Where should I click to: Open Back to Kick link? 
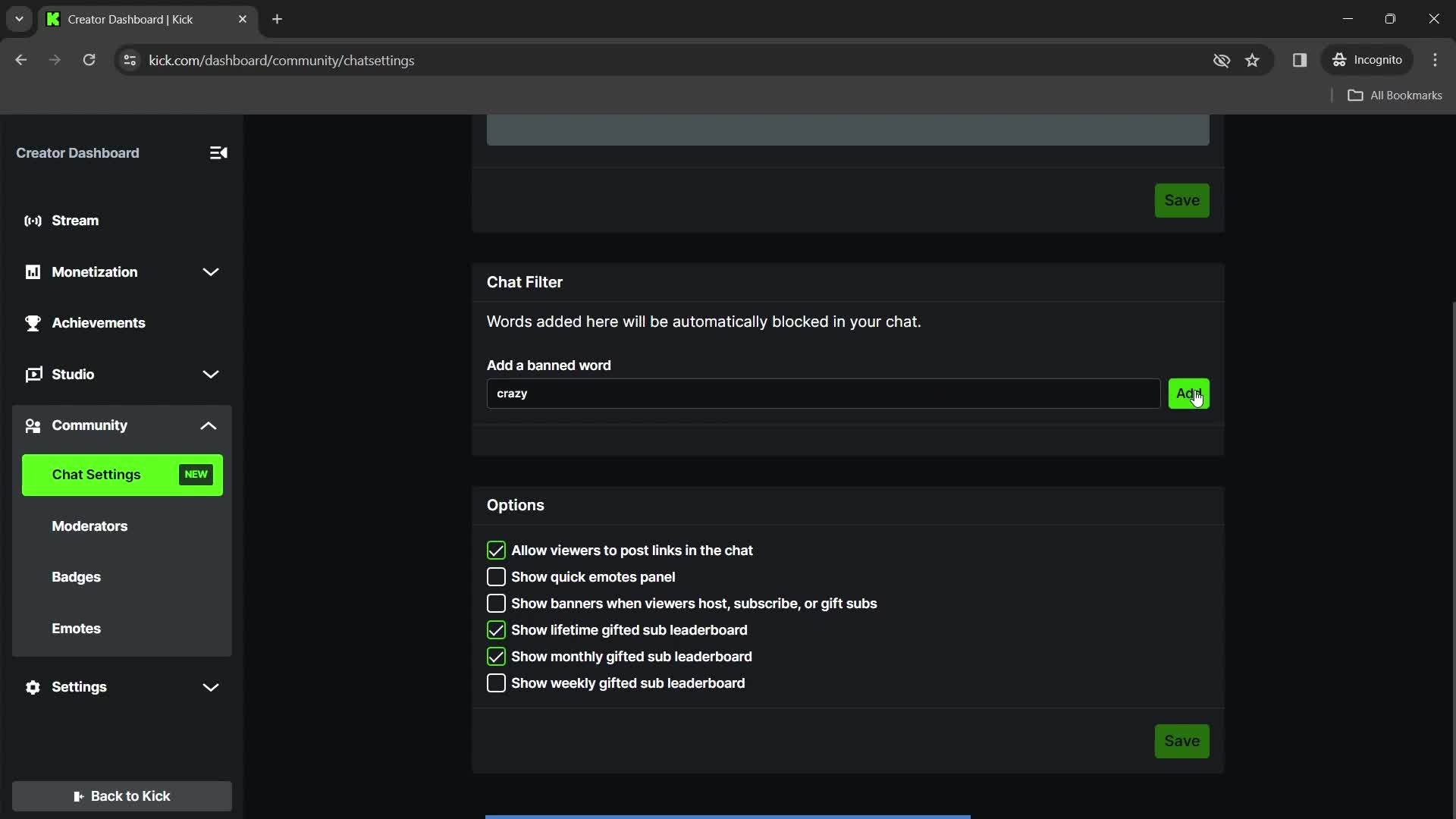pyautogui.click(x=121, y=796)
